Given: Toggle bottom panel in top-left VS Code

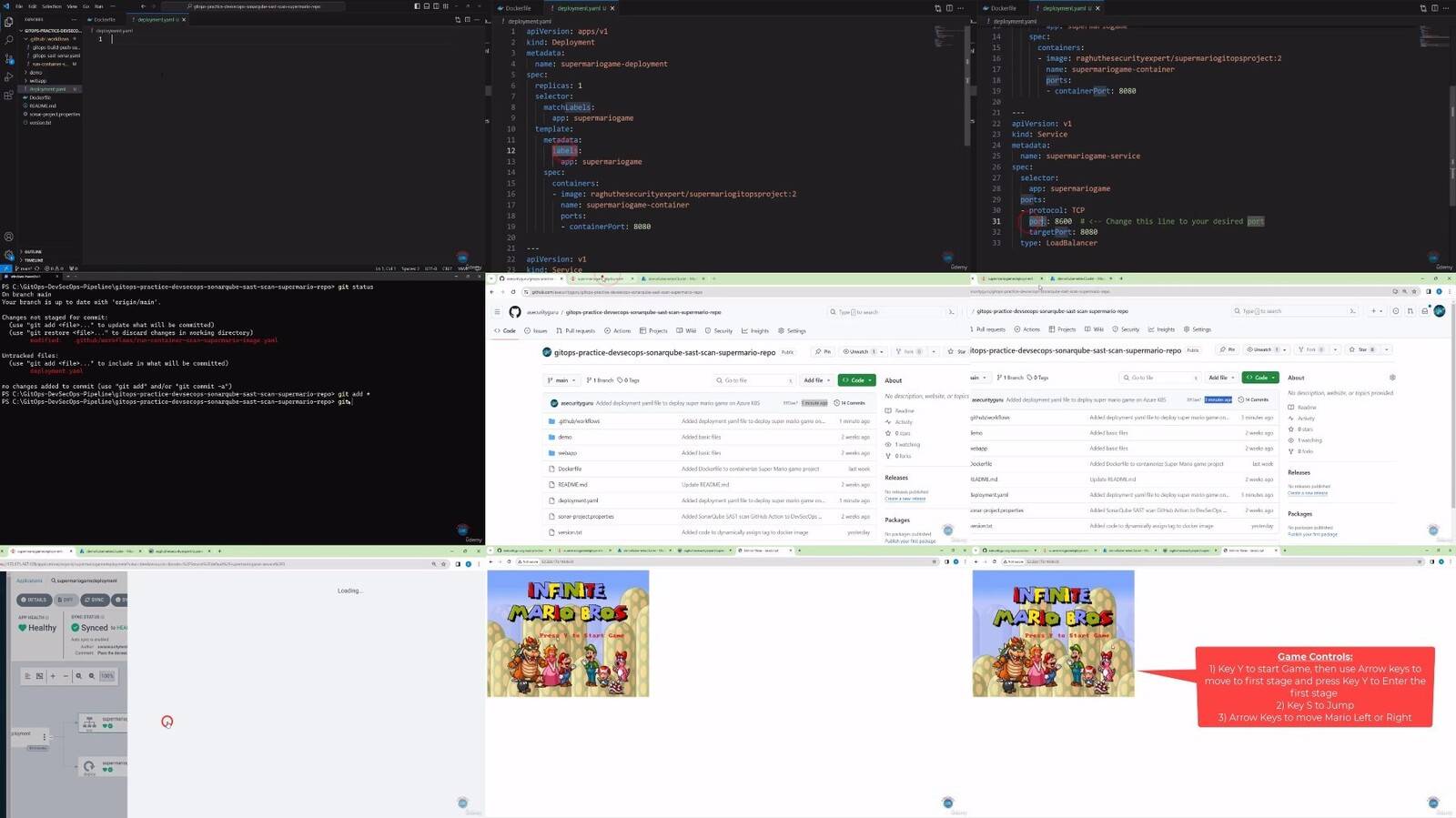Looking at the screenshot, I should click(427, 6).
